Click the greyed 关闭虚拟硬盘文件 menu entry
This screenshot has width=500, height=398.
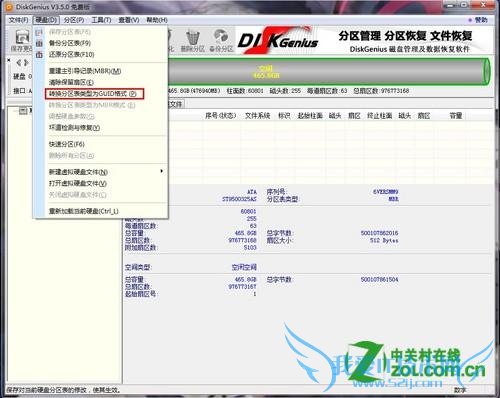[x=77, y=194]
